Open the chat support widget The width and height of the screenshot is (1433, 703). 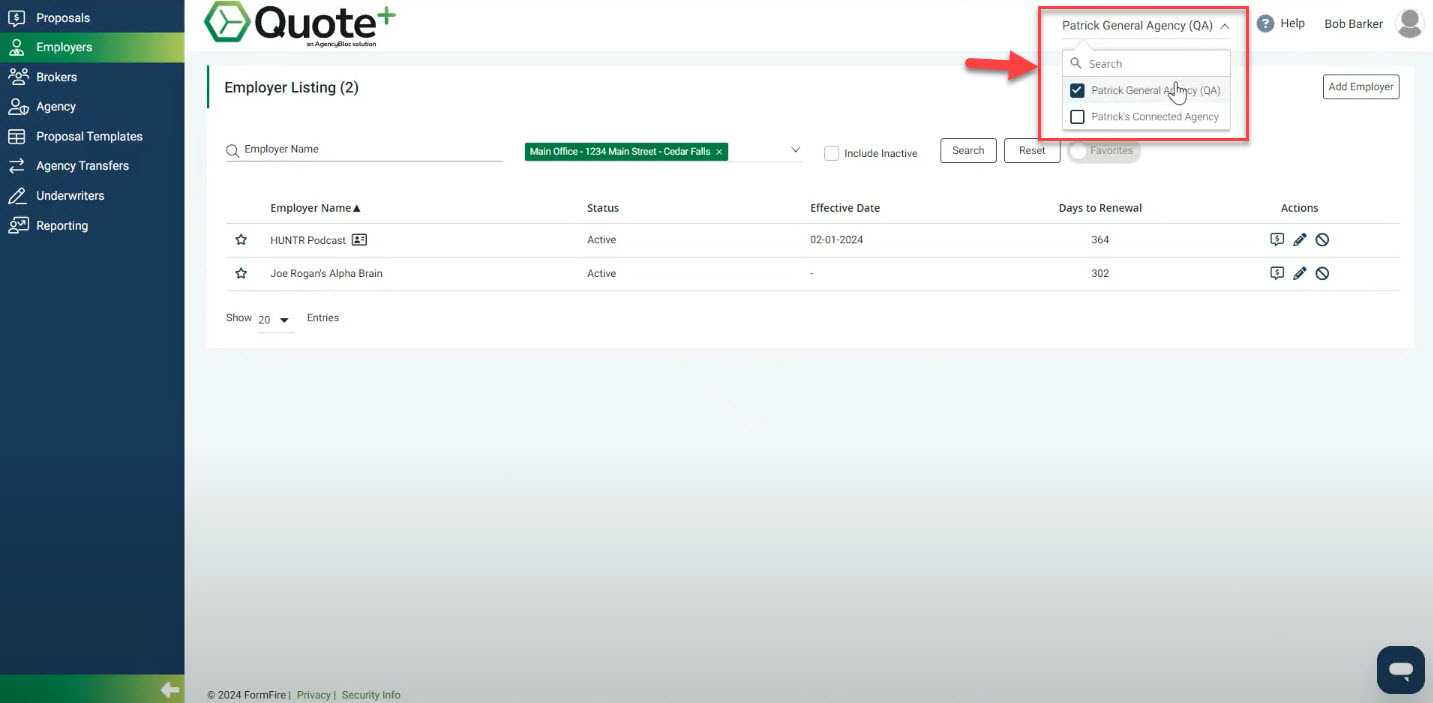click(x=1400, y=669)
